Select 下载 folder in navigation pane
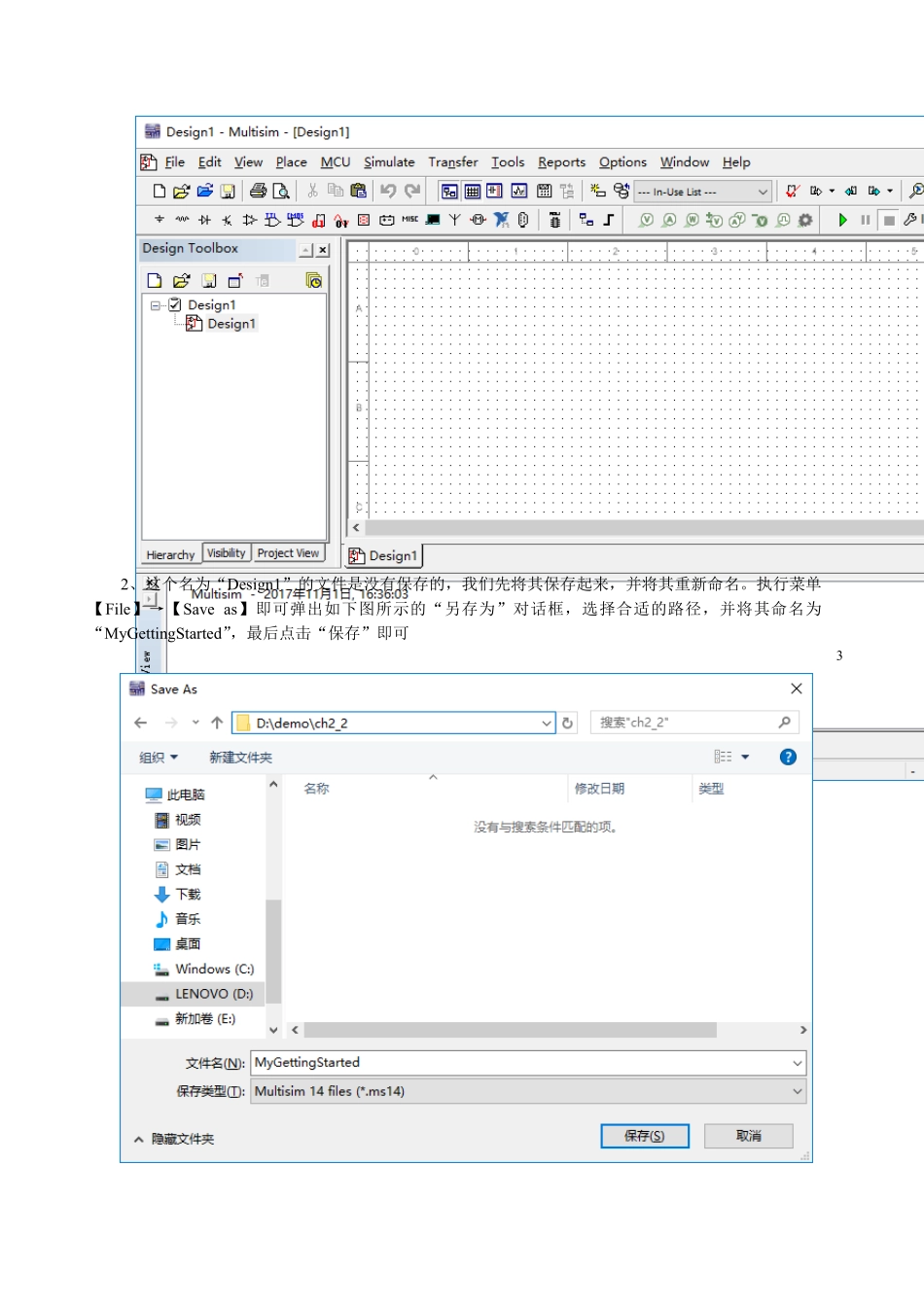This screenshot has height=1307, width=924. pyautogui.click(x=177, y=895)
